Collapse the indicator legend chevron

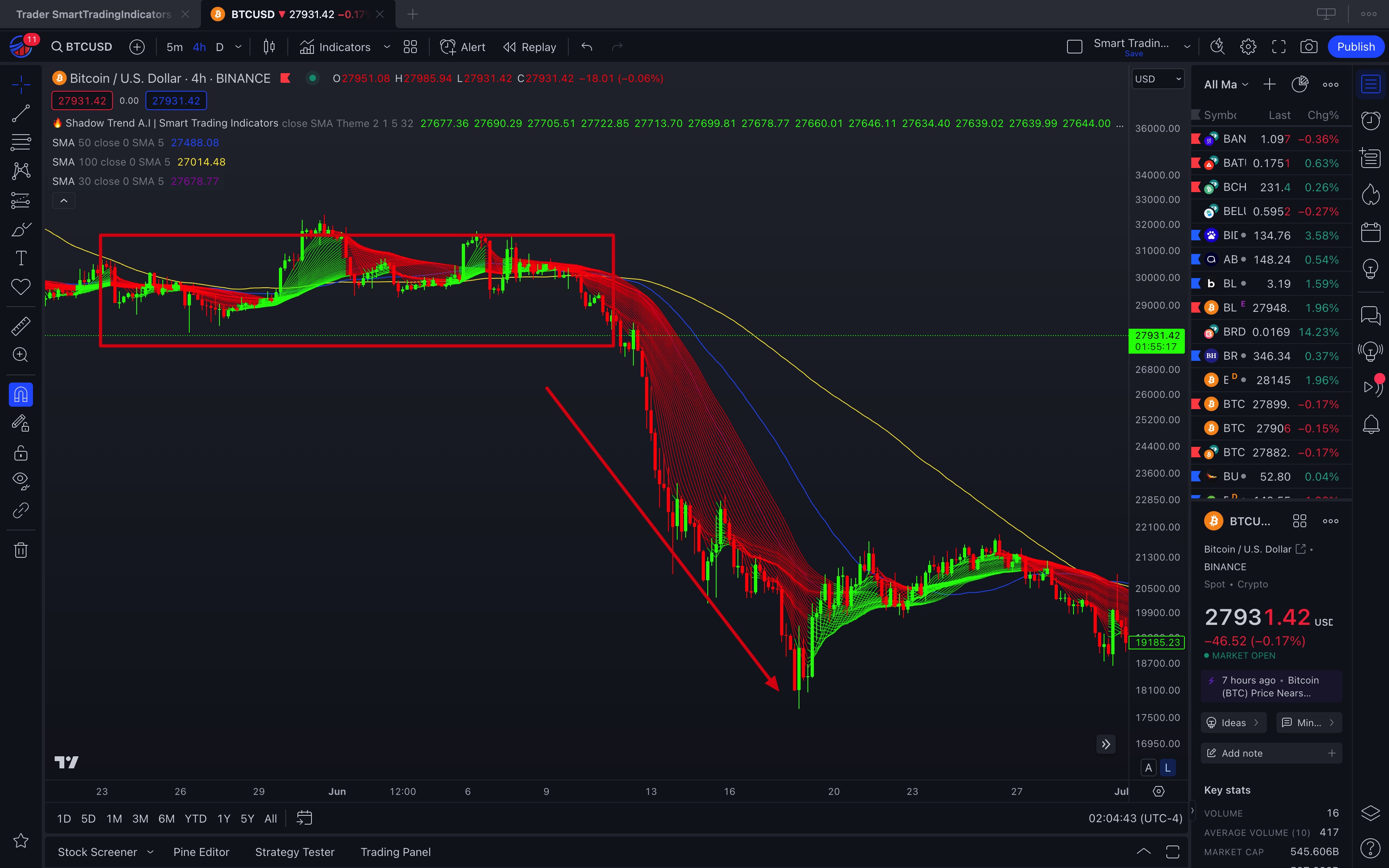[x=64, y=201]
